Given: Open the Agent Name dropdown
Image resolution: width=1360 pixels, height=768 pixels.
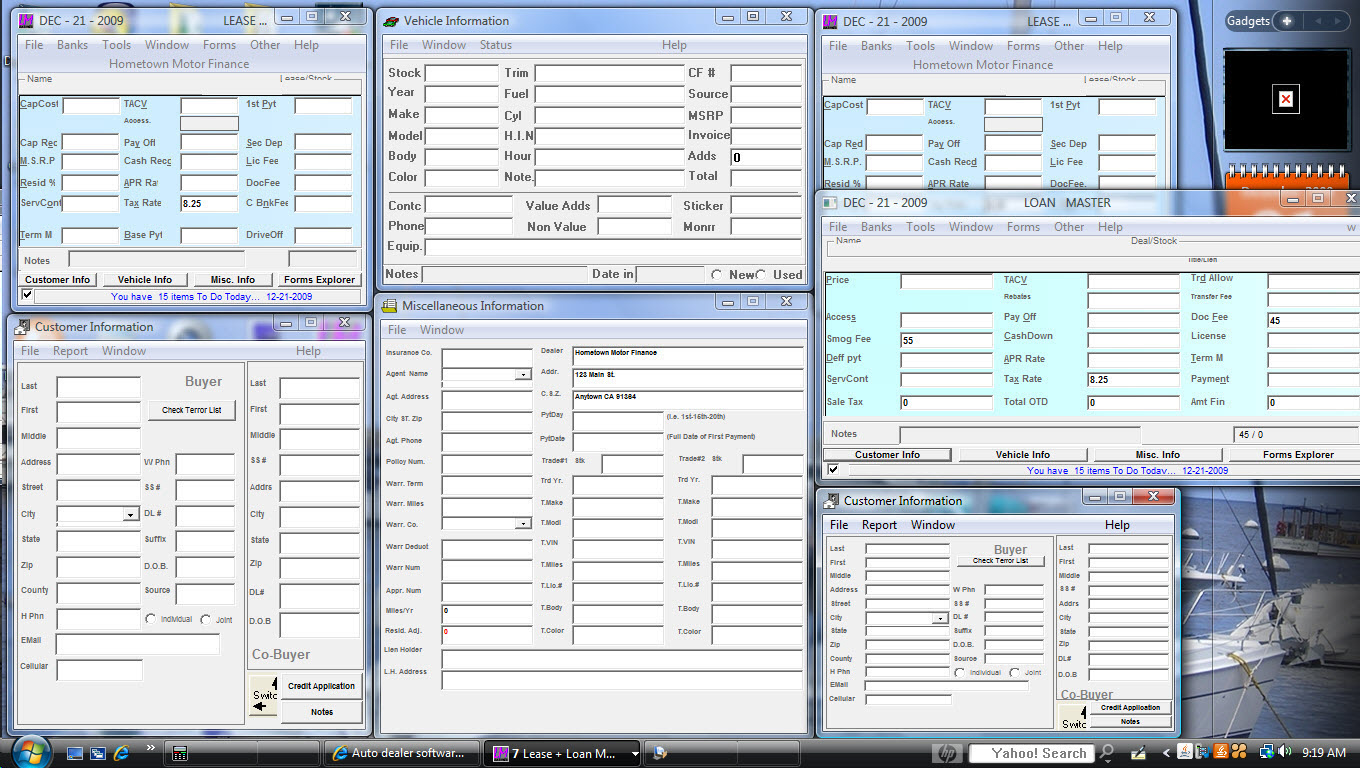Looking at the screenshot, I should pyautogui.click(x=522, y=375).
